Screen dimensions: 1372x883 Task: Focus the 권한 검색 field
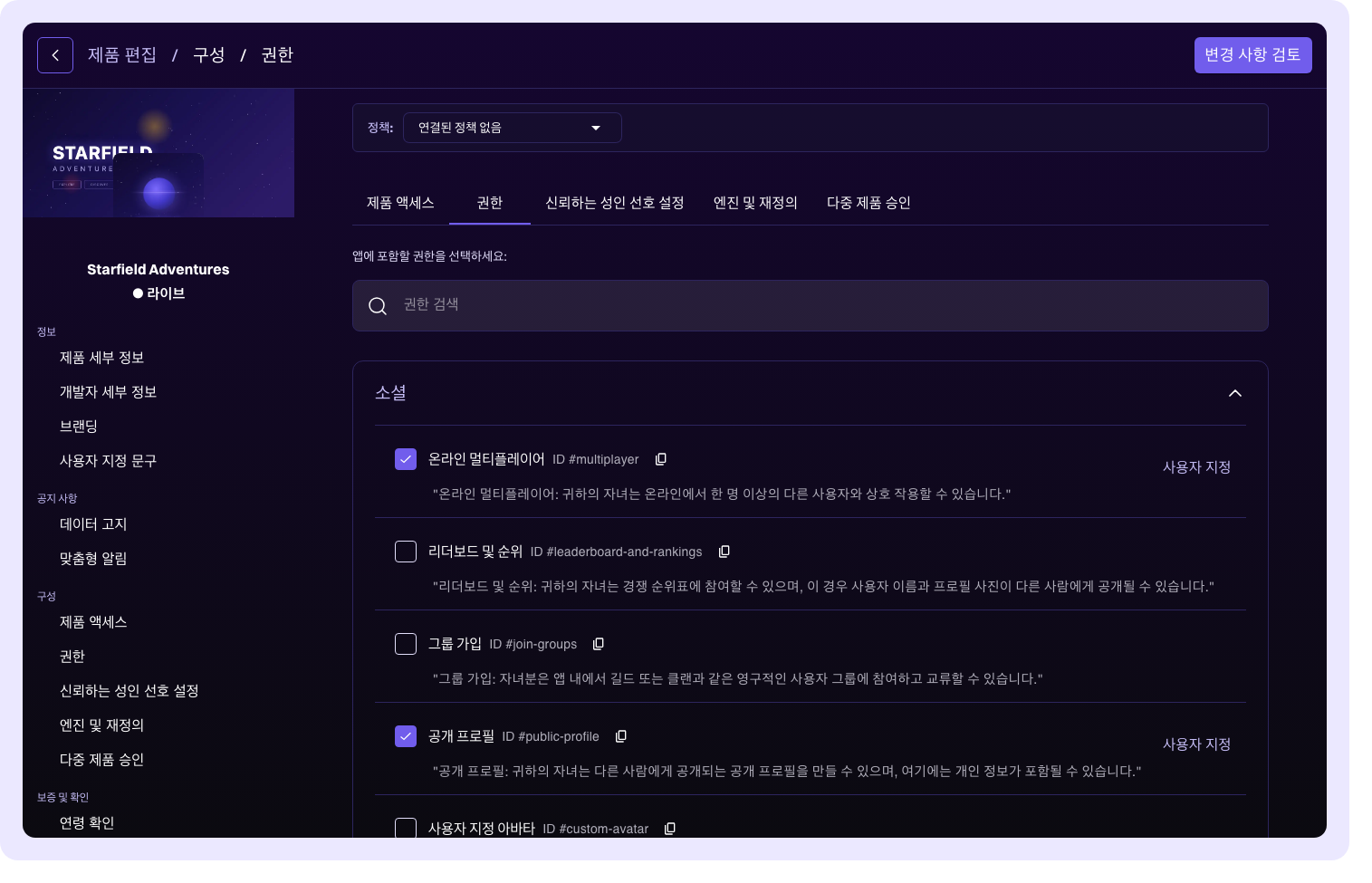click(811, 305)
